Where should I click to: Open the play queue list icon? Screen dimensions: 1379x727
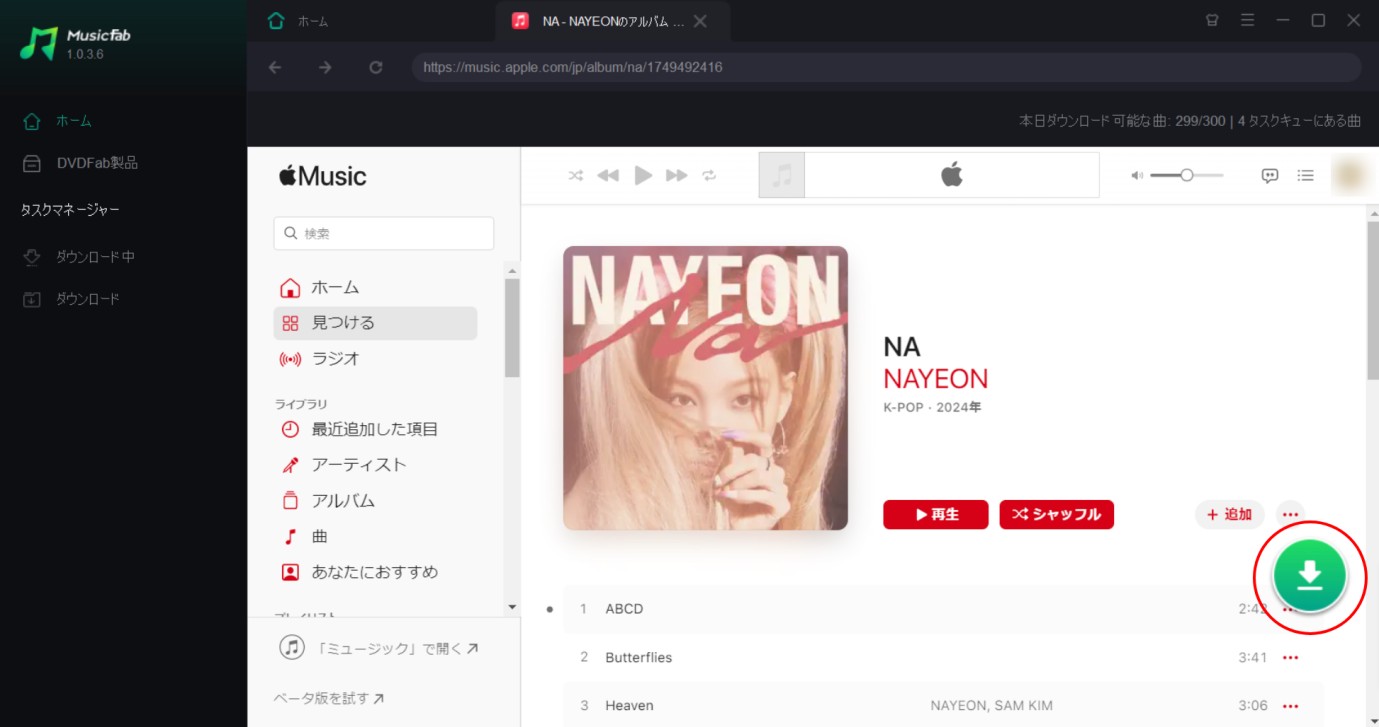pyautogui.click(x=1305, y=176)
